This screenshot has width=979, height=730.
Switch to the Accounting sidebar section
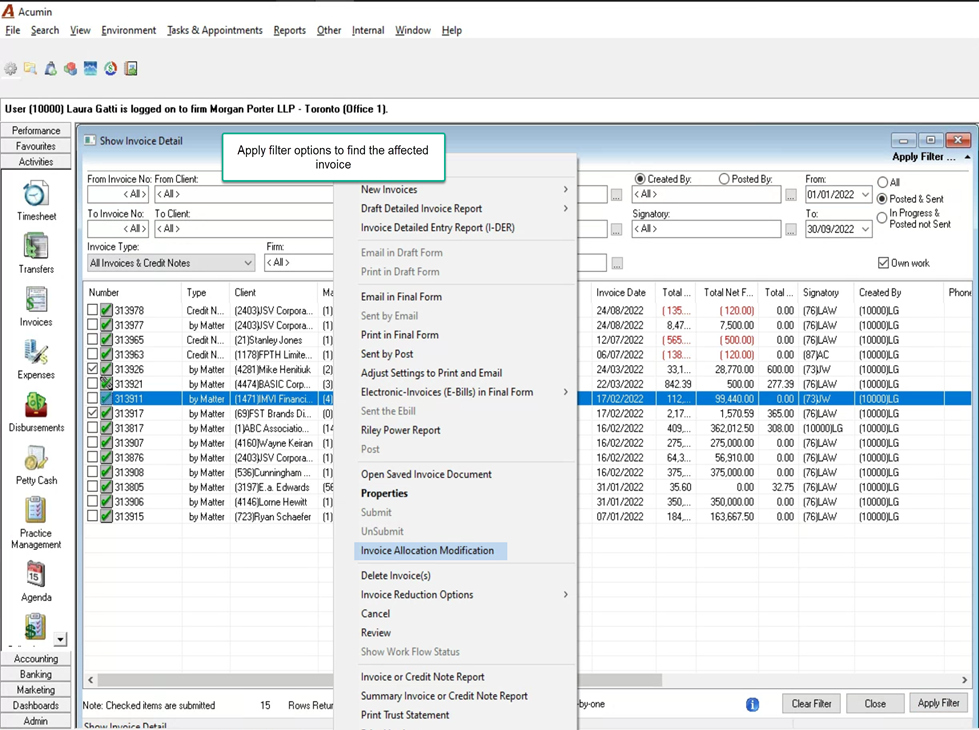click(36, 659)
